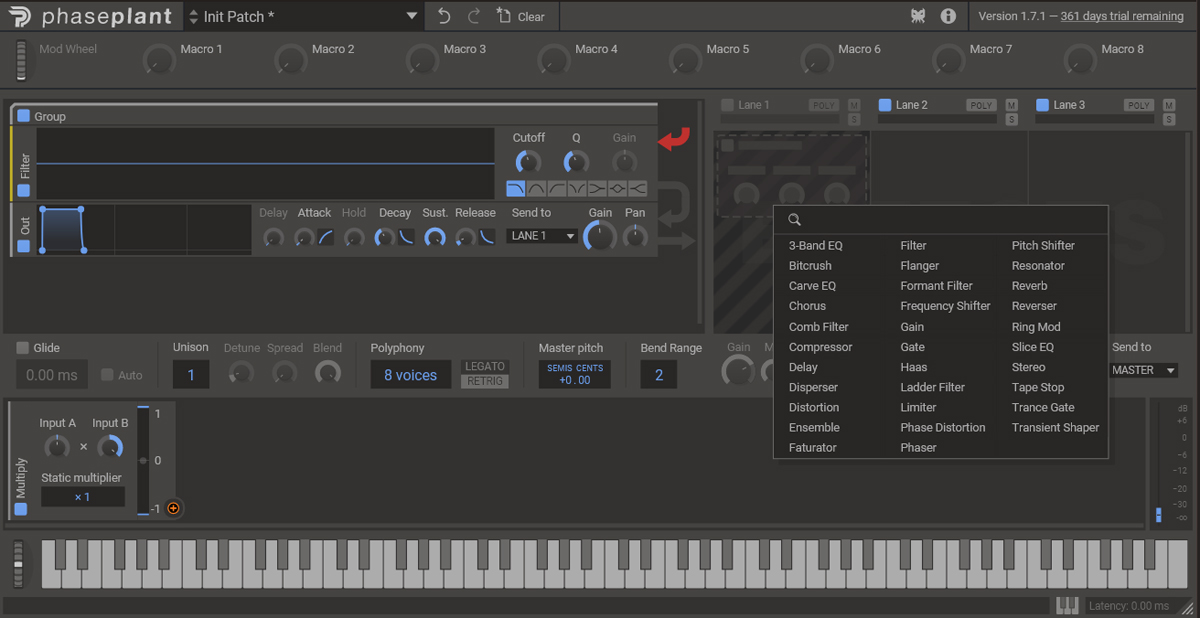Open the LANE 1 Send to dropdown

[543, 236]
